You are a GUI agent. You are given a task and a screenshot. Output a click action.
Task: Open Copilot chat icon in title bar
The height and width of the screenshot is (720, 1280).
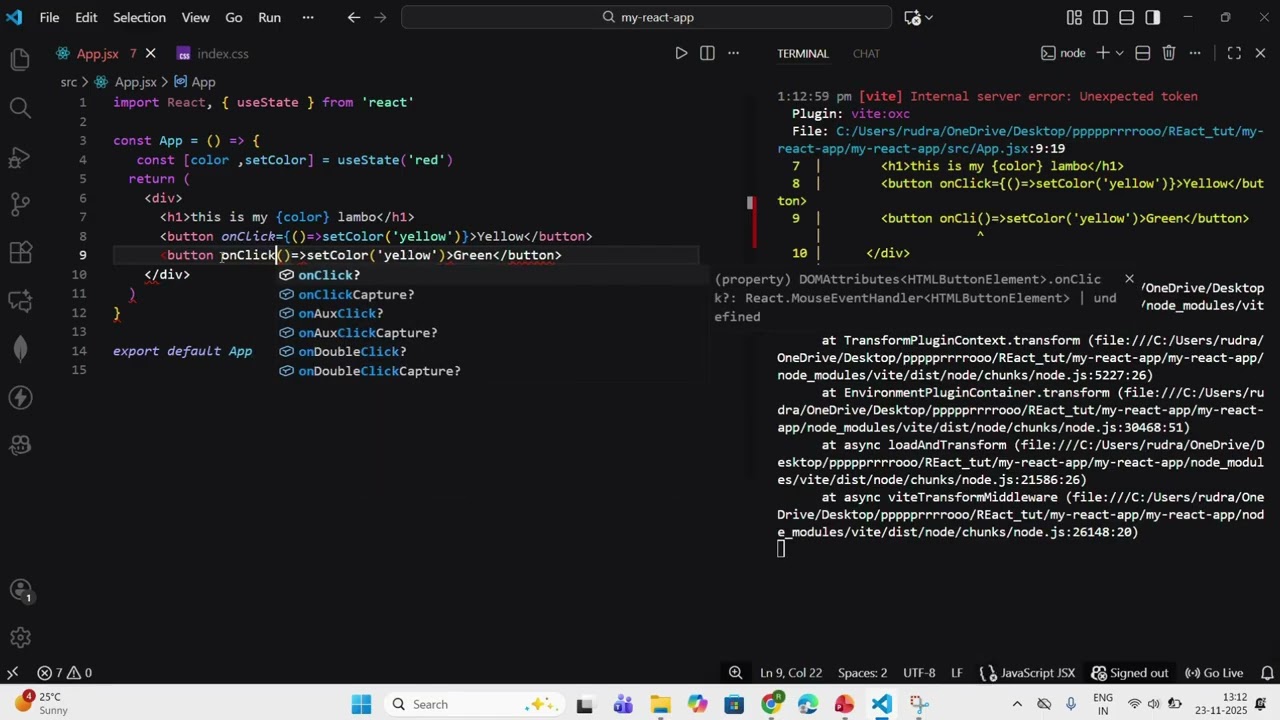[x=912, y=17]
